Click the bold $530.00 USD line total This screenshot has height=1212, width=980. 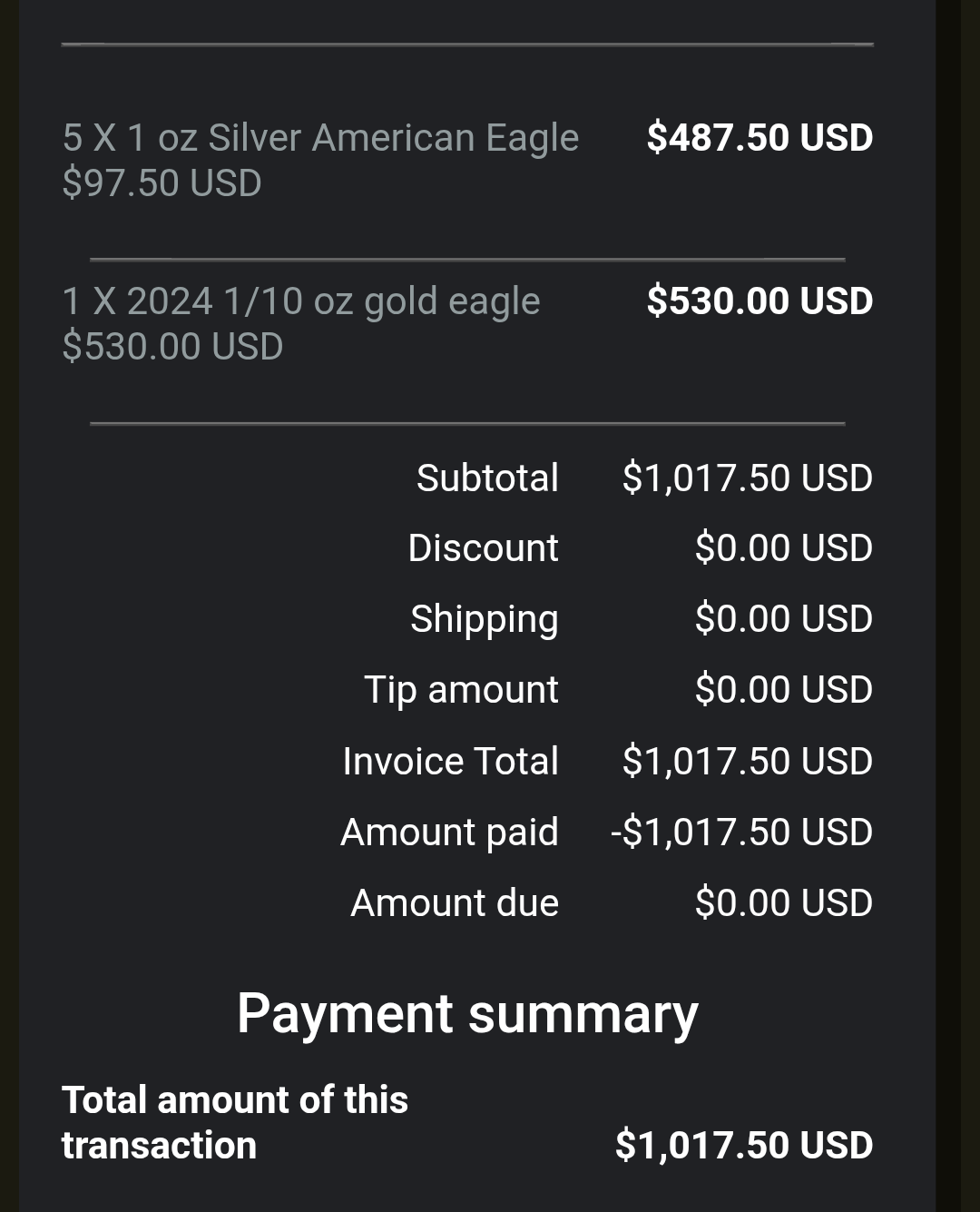[x=759, y=301]
